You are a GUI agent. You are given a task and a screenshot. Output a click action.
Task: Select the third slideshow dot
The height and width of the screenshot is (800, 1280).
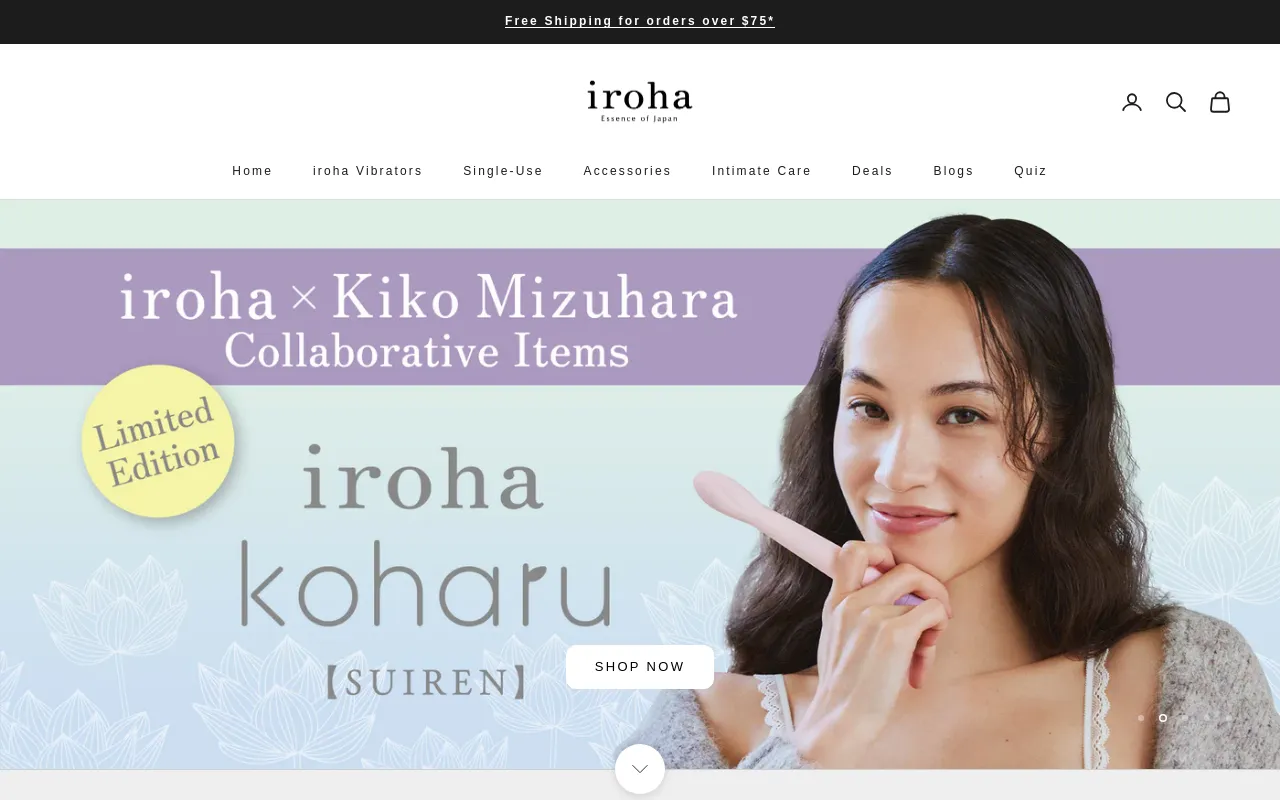pos(1185,718)
